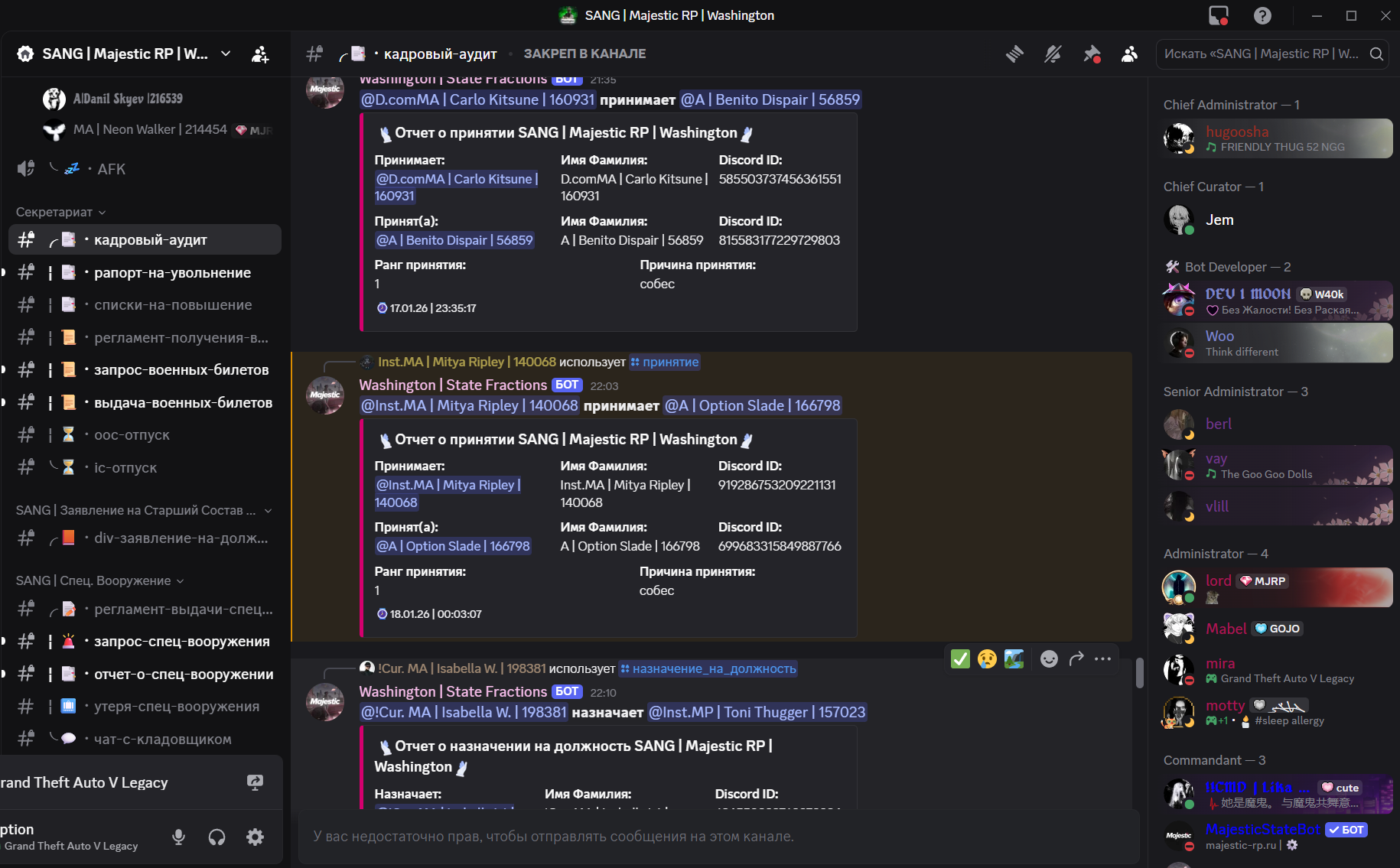
Task: Click the кадровый-аудит channel title in header
Action: pyautogui.click(x=440, y=54)
